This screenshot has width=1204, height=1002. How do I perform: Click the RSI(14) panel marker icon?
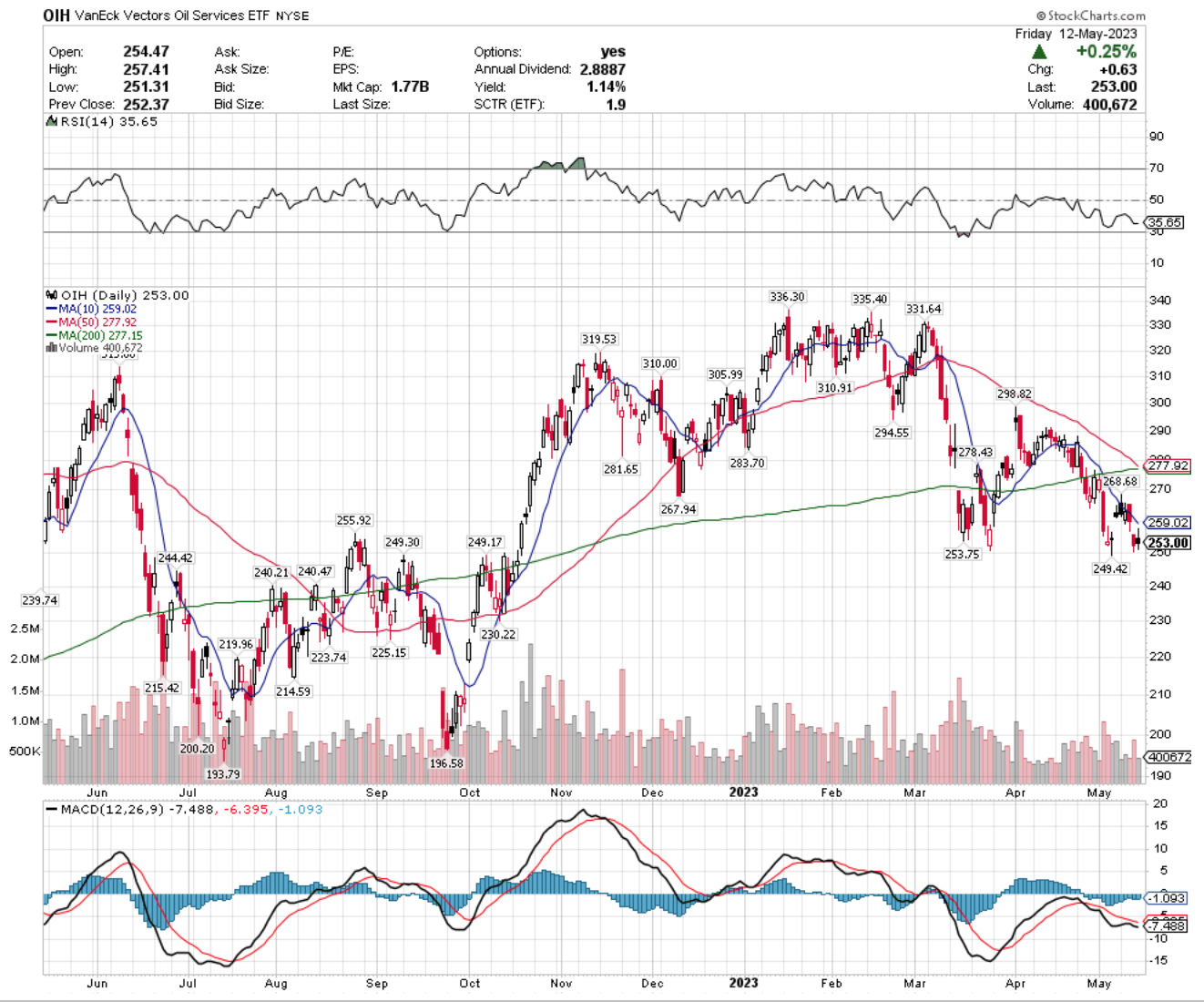point(51,122)
